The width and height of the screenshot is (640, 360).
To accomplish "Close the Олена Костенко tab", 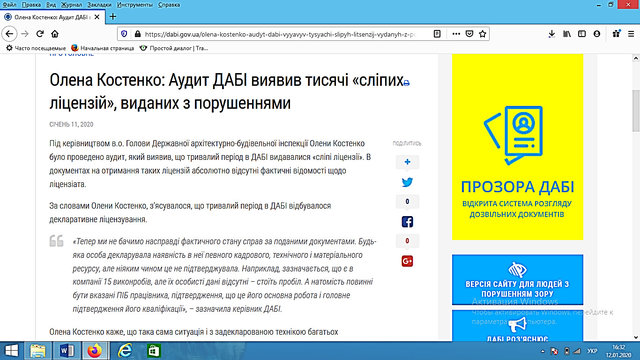I will pyautogui.click(x=97, y=17).
